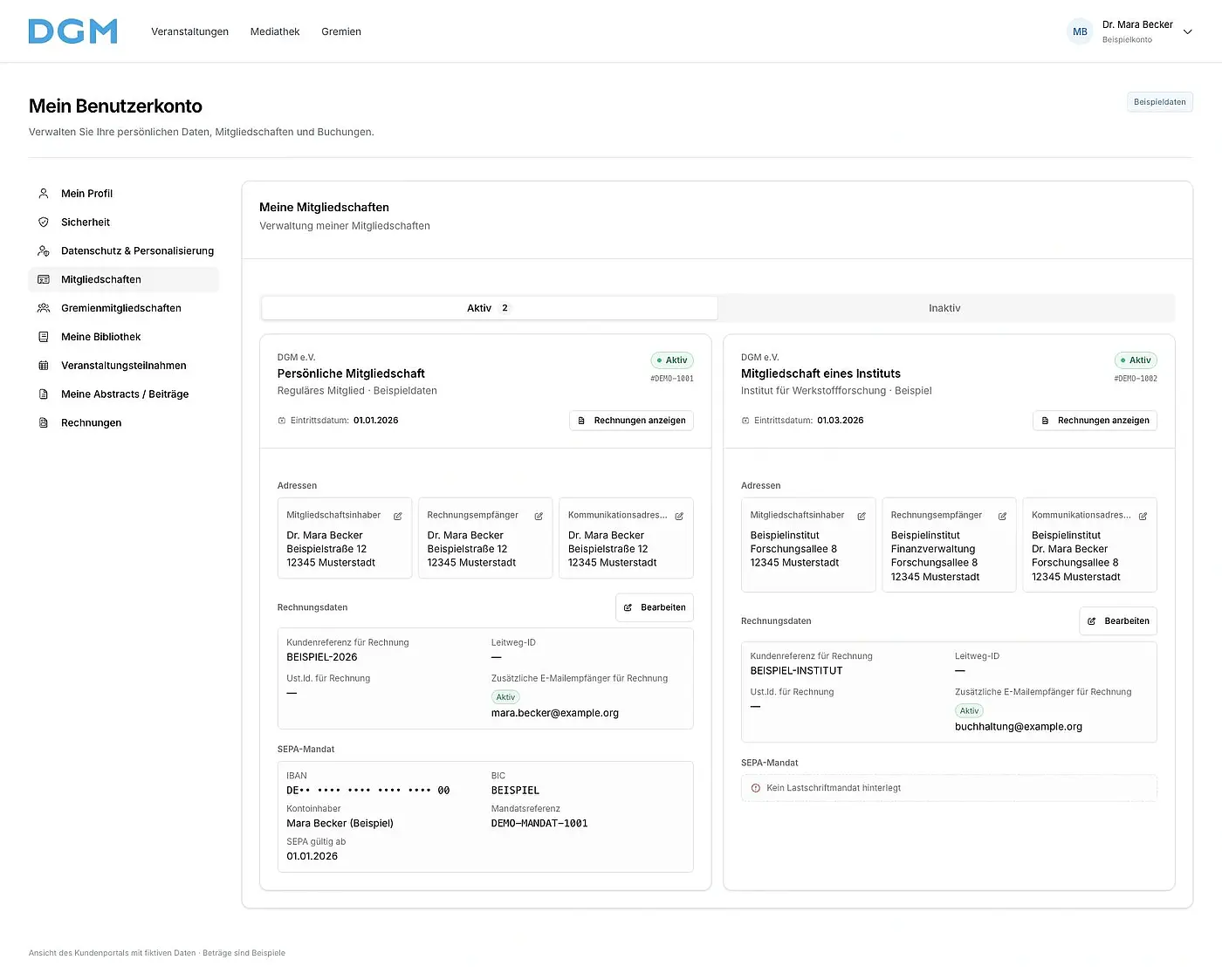Click membership number #DEMO-1002
The height and width of the screenshot is (980, 1222).
click(1136, 379)
